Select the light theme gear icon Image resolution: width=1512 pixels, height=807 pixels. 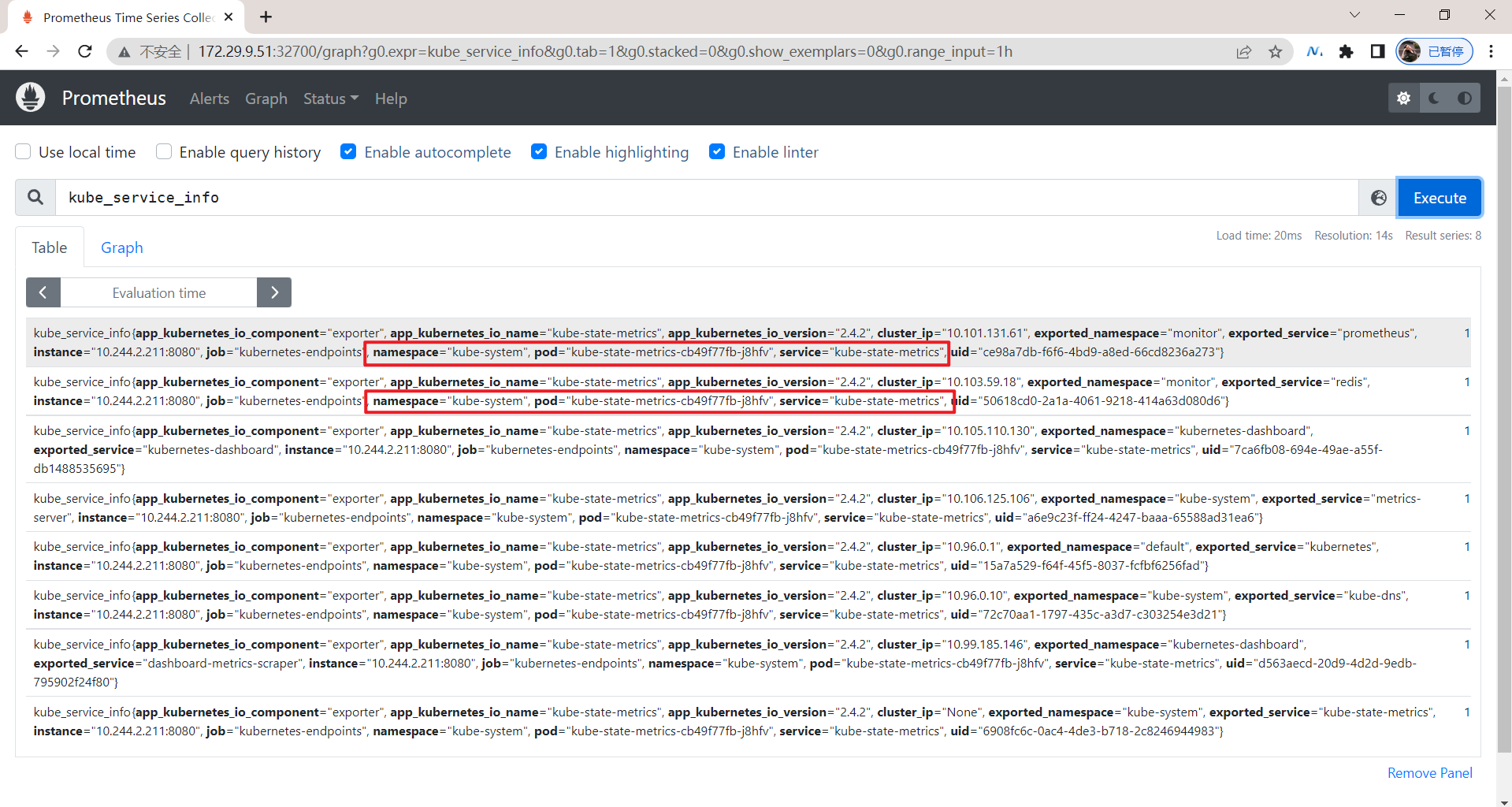[1403, 98]
